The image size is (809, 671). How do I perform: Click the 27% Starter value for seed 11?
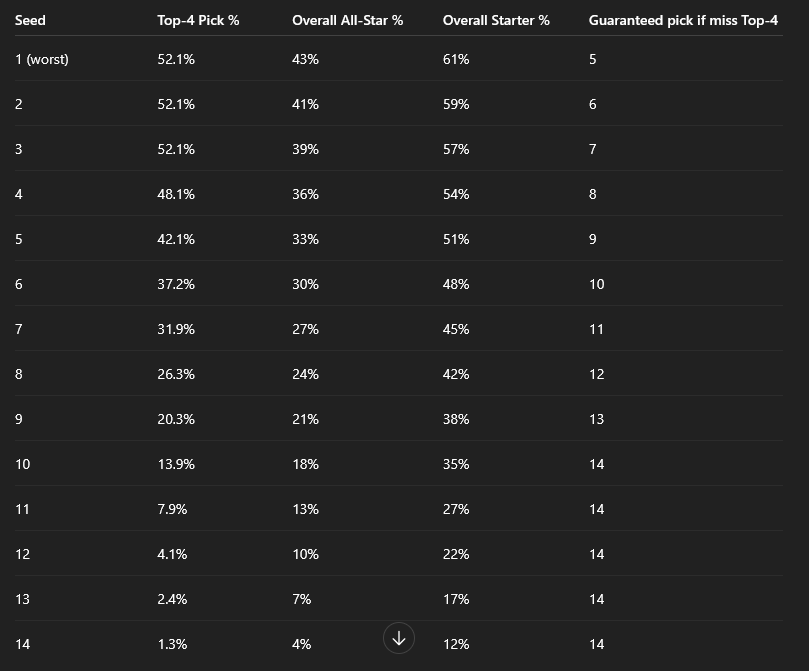(x=456, y=509)
